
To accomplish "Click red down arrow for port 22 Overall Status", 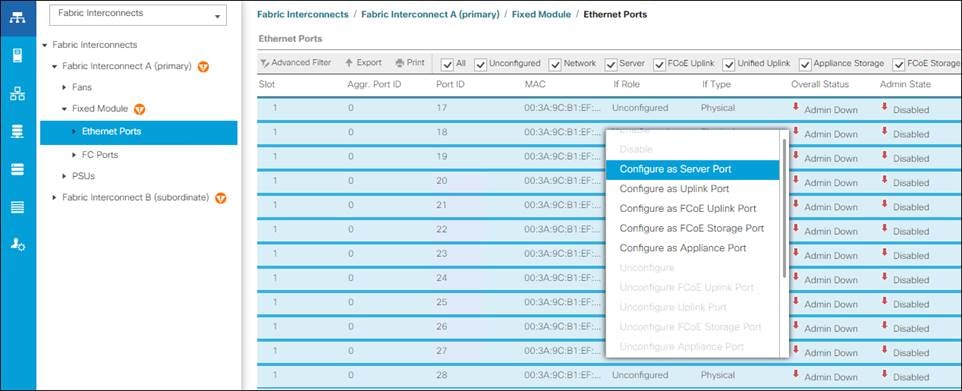I will pyautogui.click(x=796, y=228).
